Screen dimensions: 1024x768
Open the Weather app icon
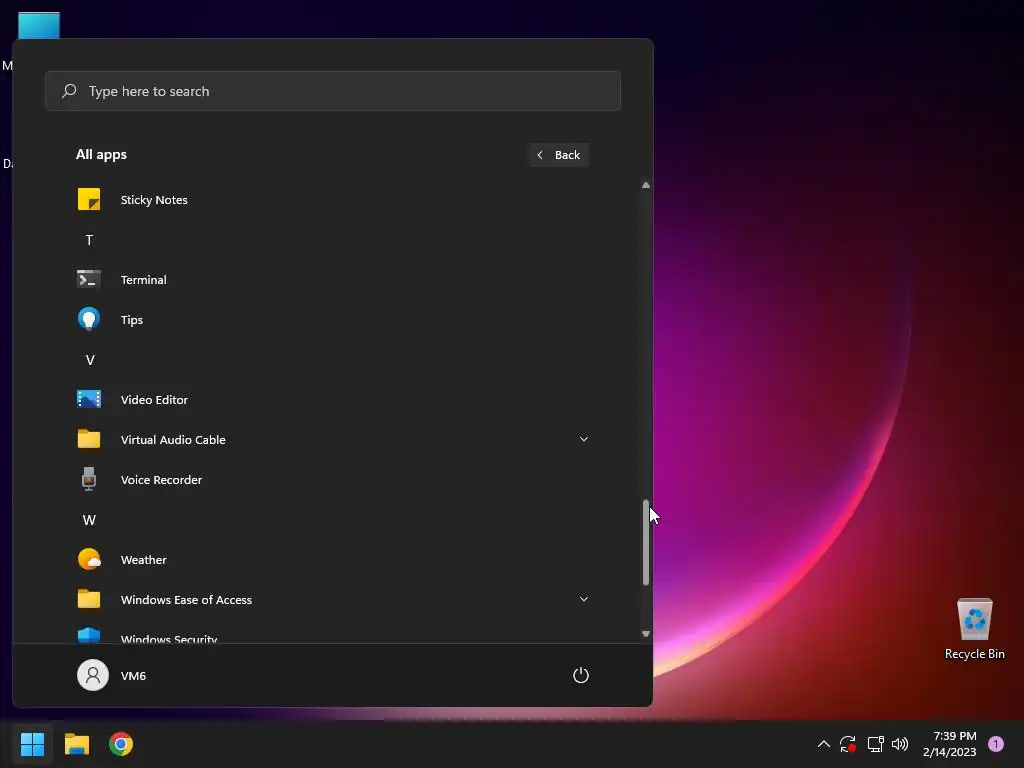point(89,559)
